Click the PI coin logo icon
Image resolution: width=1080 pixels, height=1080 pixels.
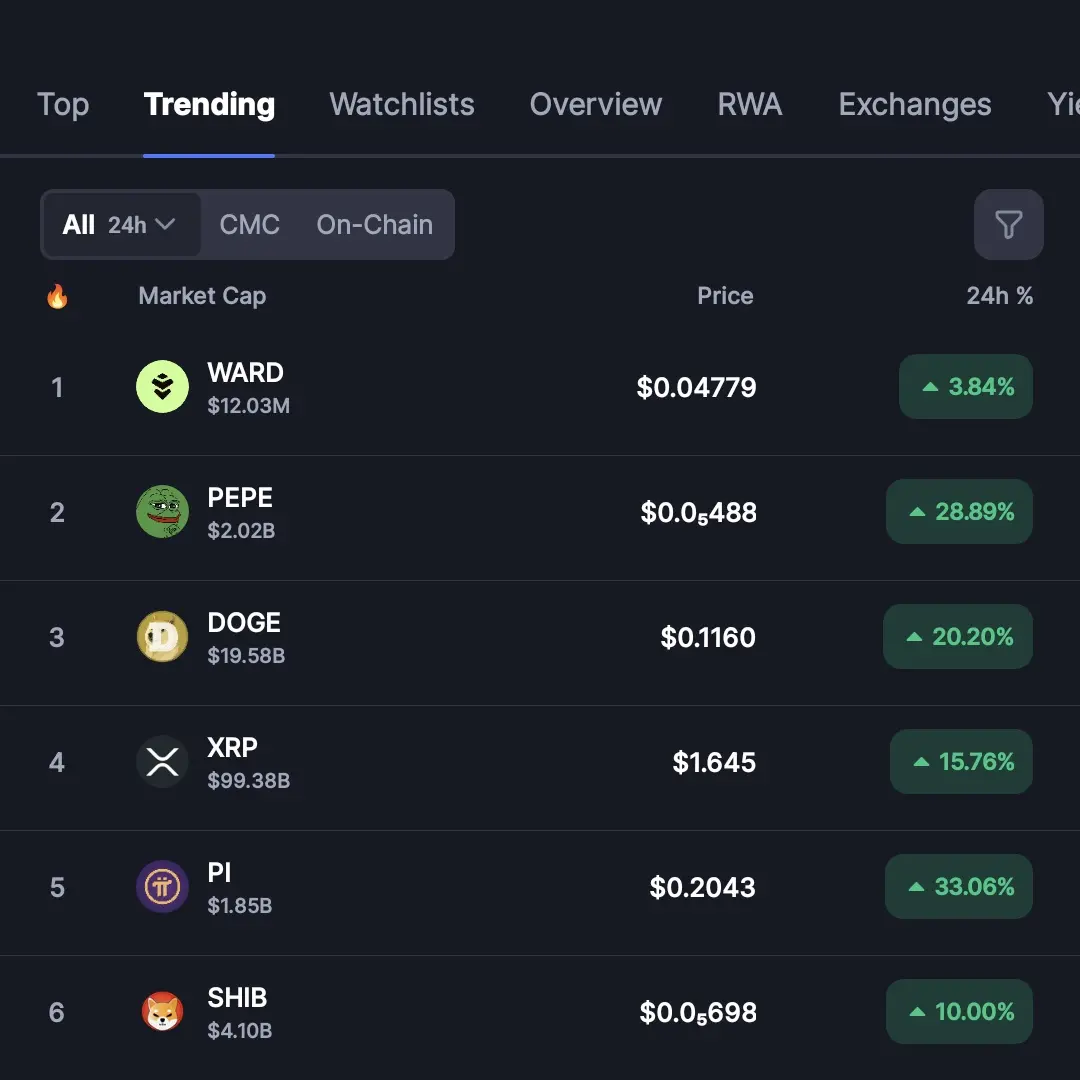[162, 887]
